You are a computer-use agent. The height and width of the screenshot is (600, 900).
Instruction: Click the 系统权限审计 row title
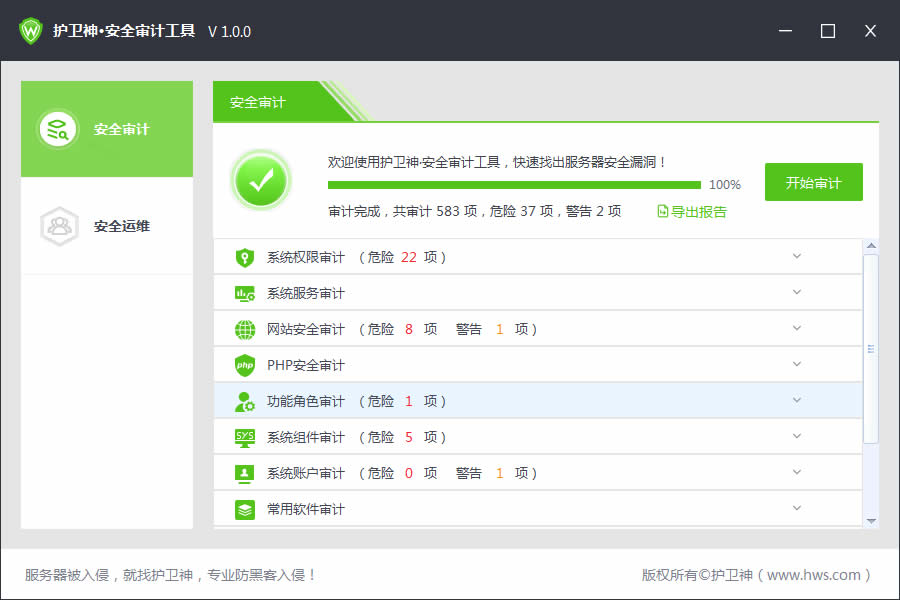[x=306, y=257]
